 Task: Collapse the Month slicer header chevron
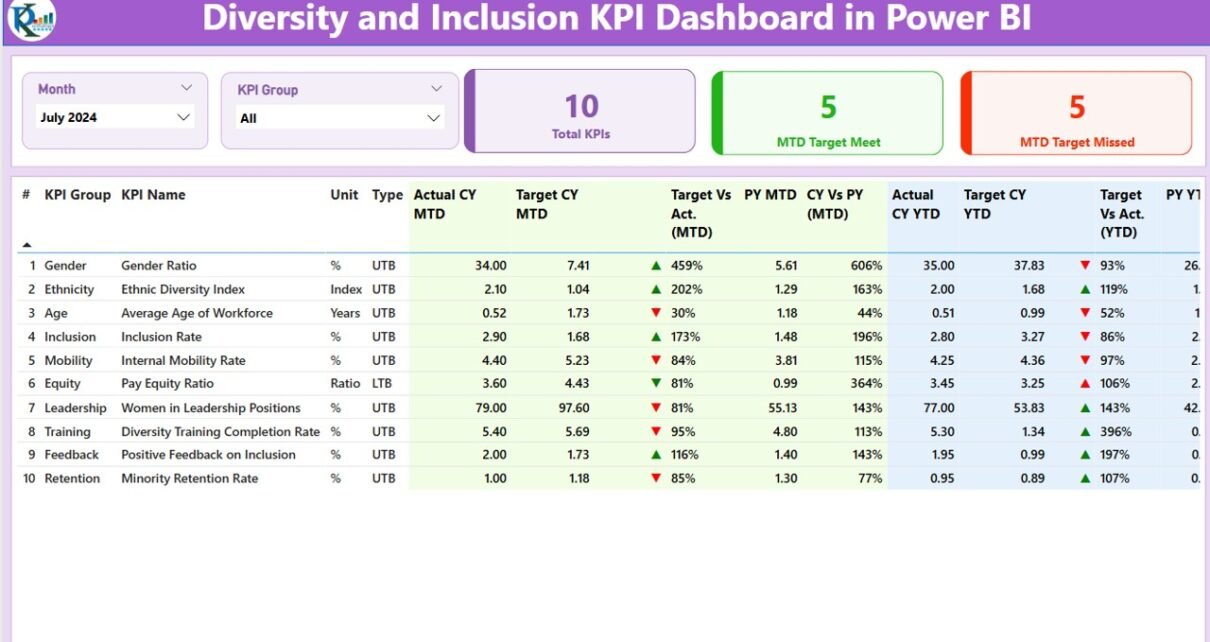(186, 88)
